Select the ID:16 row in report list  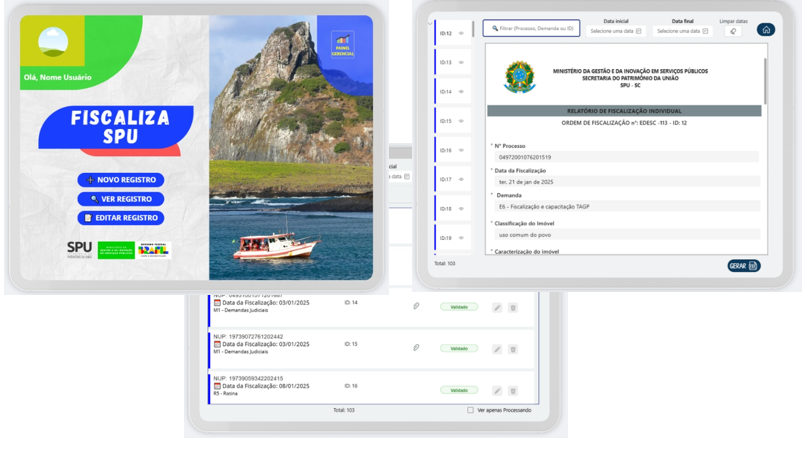point(453,150)
